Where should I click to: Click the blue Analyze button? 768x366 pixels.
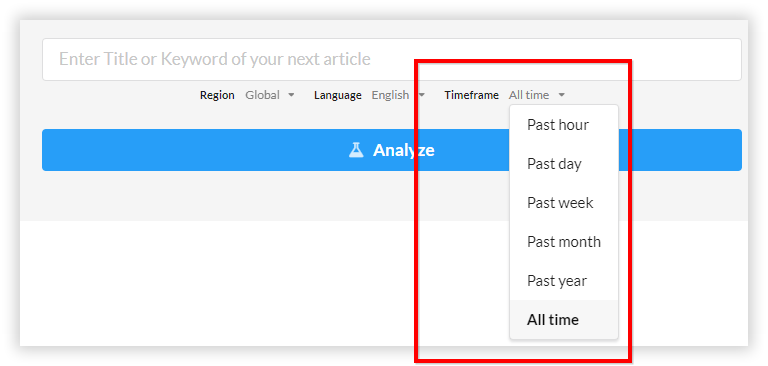tap(392, 150)
